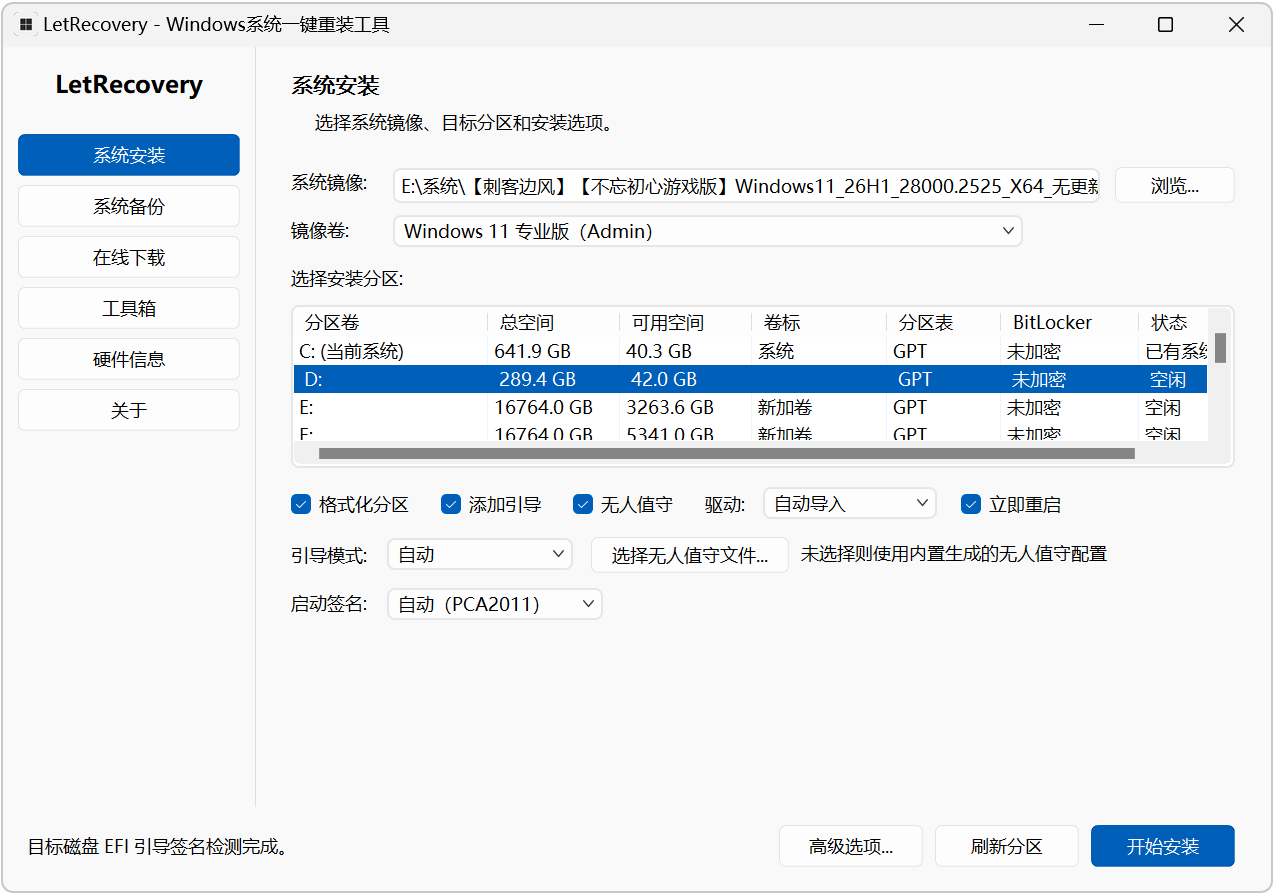Open the 启动签名 自动（PCA2011）dropdown
The width and height of the screenshot is (1274, 895).
(495, 604)
